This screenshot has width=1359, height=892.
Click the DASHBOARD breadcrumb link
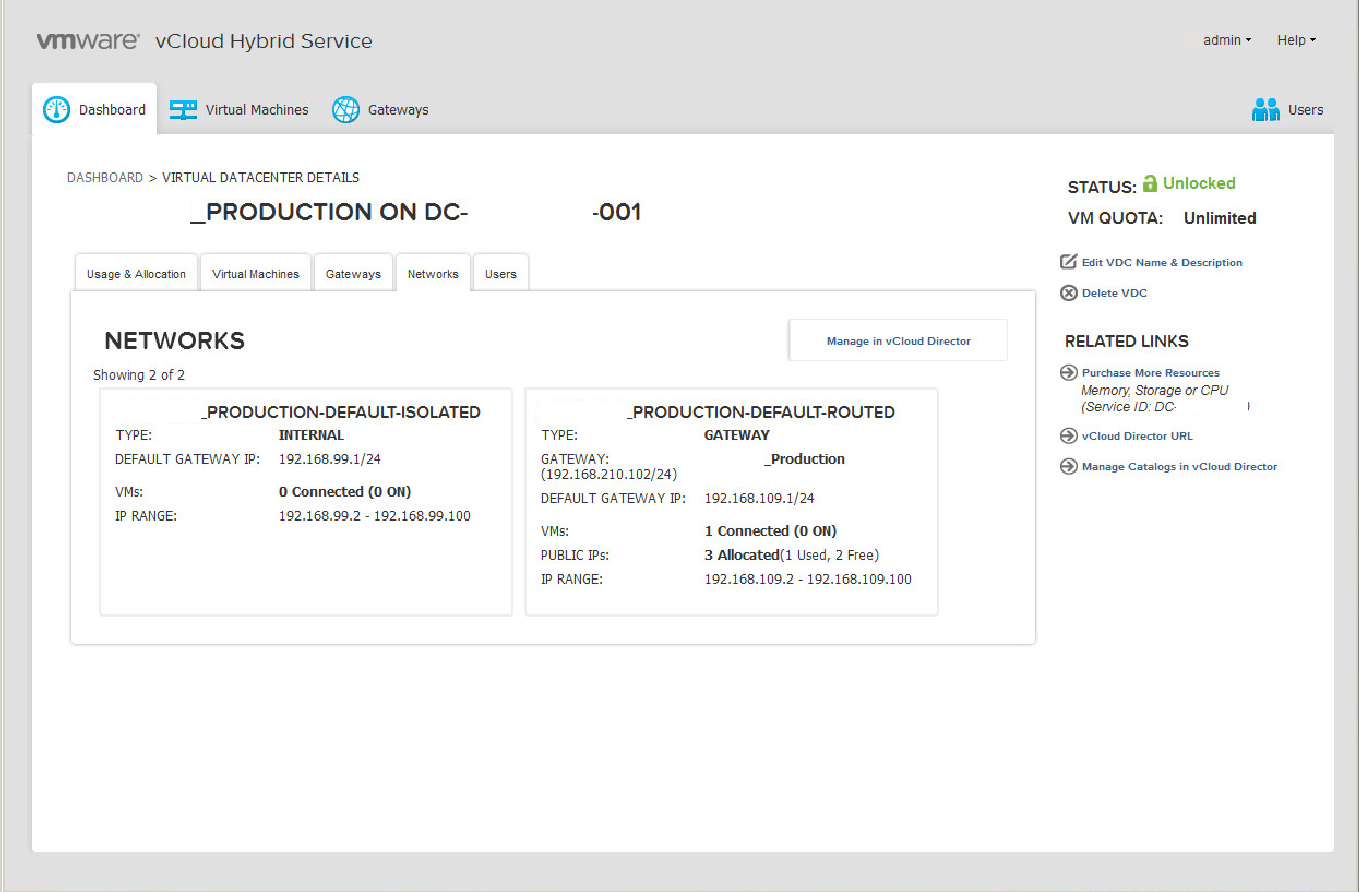(105, 177)
